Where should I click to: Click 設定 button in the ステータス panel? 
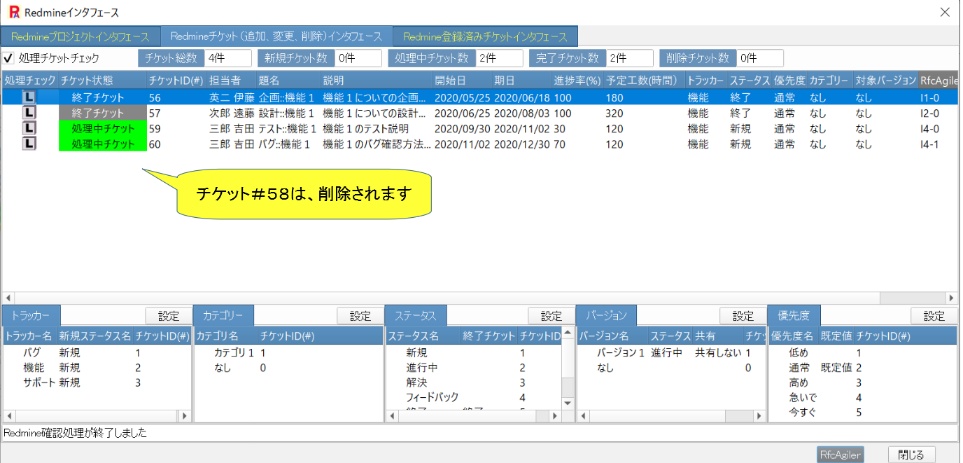pos(552,316)
